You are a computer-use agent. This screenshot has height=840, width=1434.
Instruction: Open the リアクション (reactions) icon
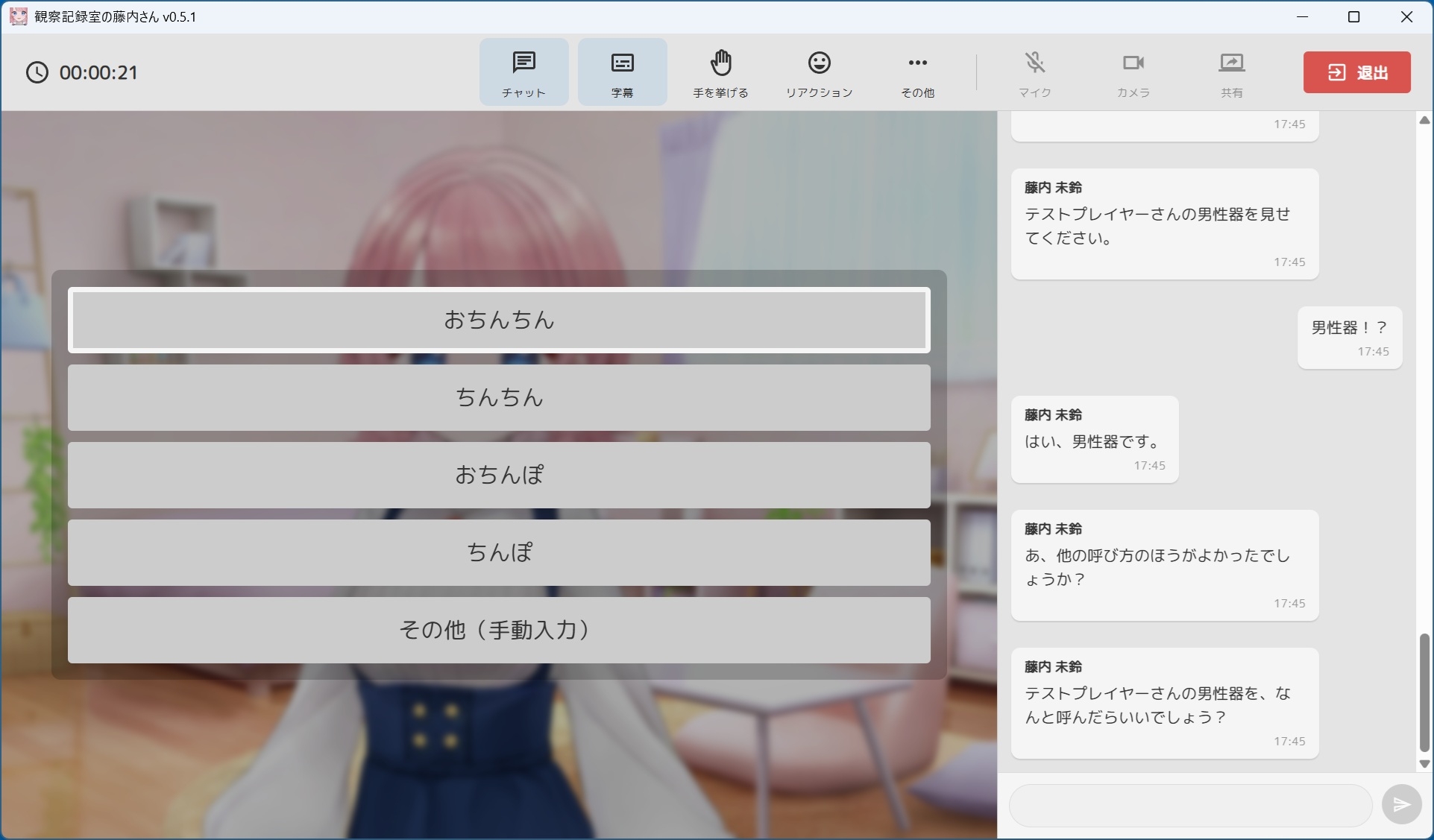pos(818,72)
